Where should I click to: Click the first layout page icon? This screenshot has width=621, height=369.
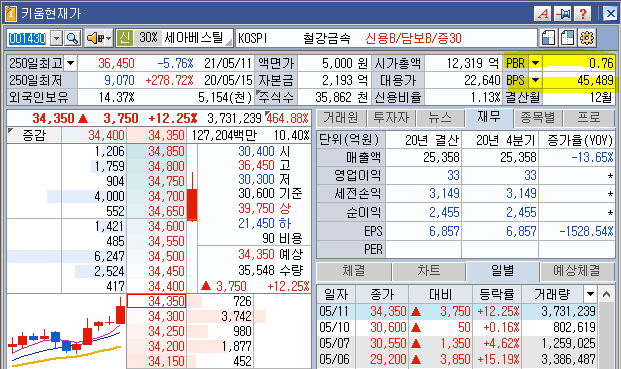[x=548, y=38]
